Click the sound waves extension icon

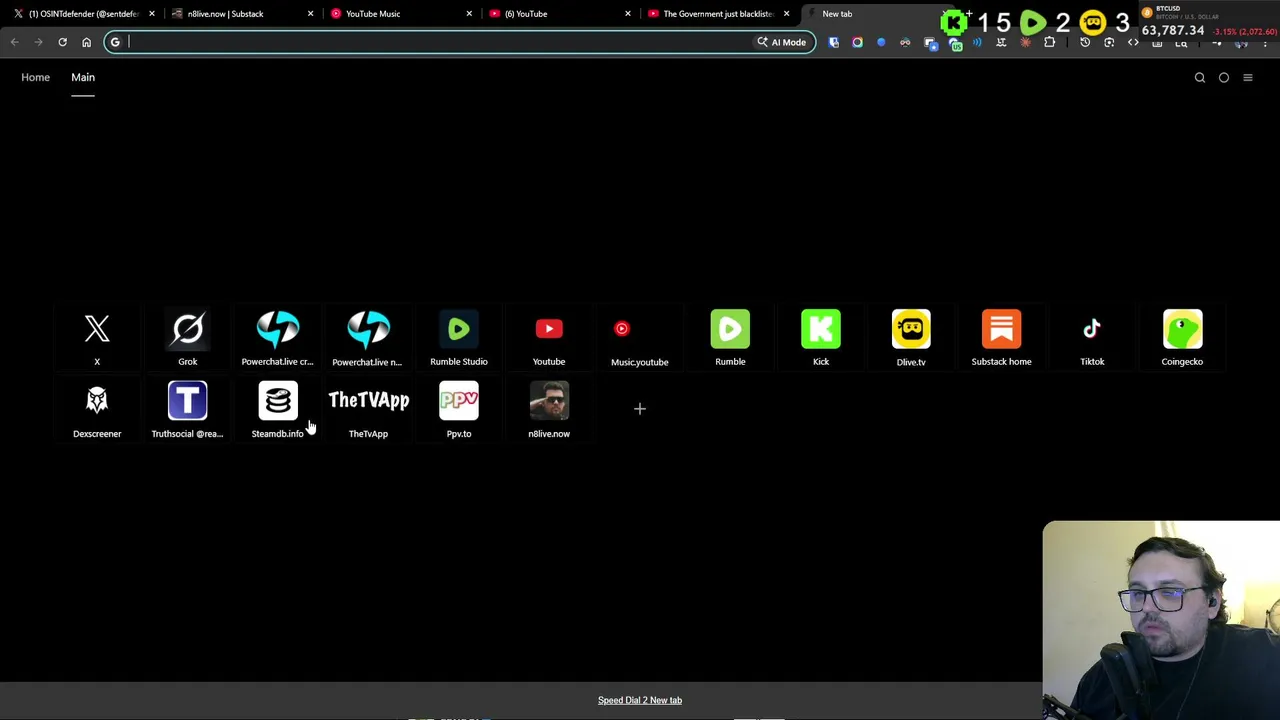(977, 42)
